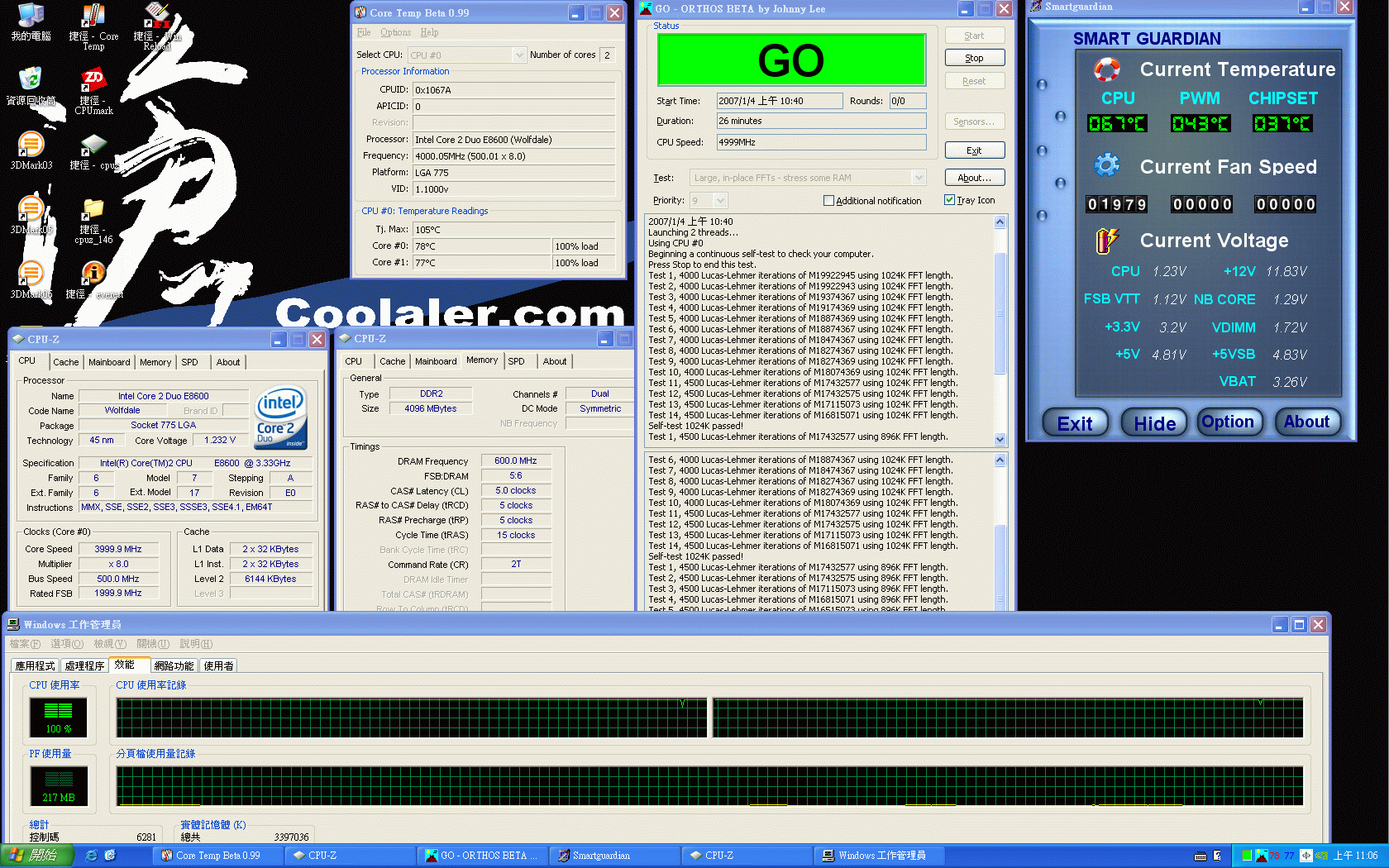Click the Task Manager title bar icon
The image size is (1389, 868).
click(13, 624)
